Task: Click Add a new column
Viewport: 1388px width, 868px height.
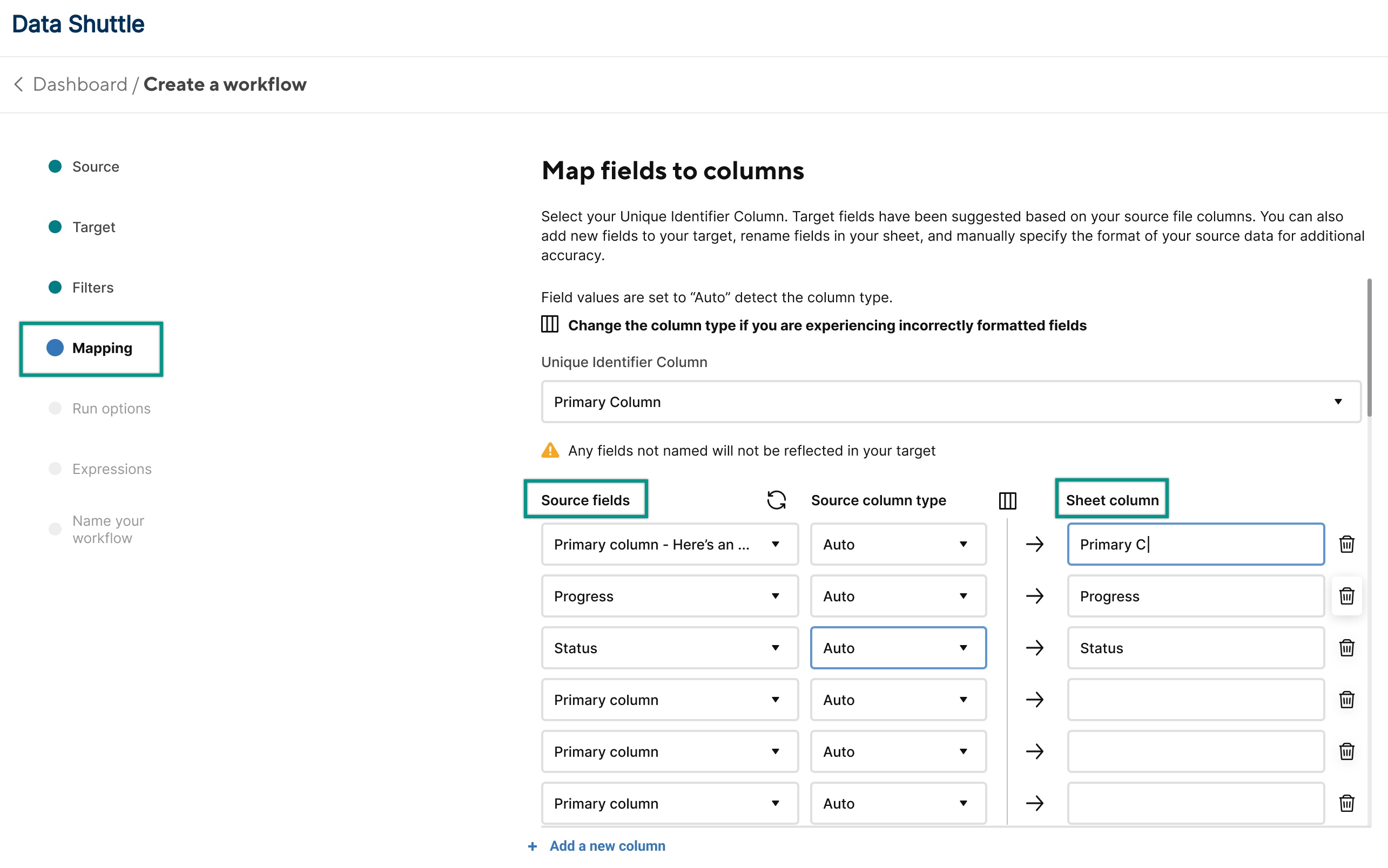Action: [x=607, y=846]
